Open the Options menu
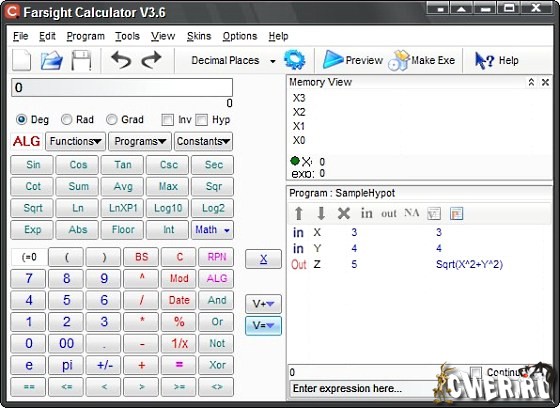 (240, 36)
